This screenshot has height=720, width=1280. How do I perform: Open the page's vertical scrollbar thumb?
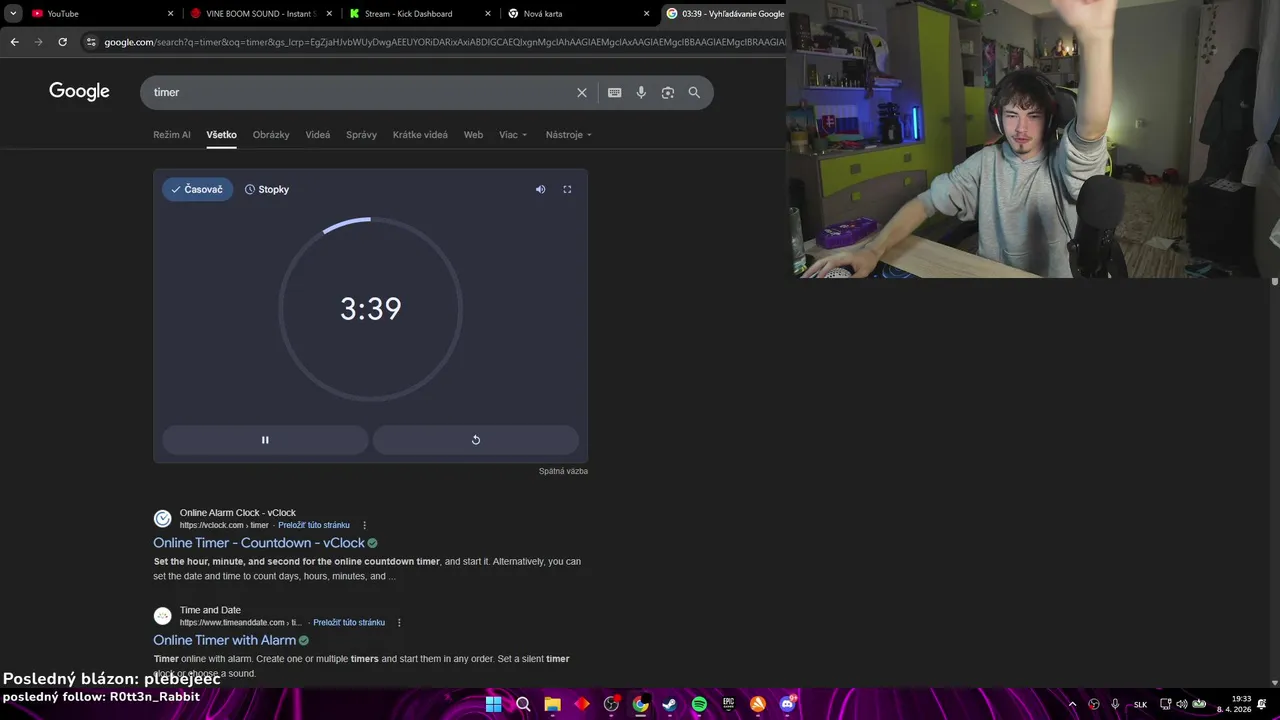click(x=1275, y=282)
